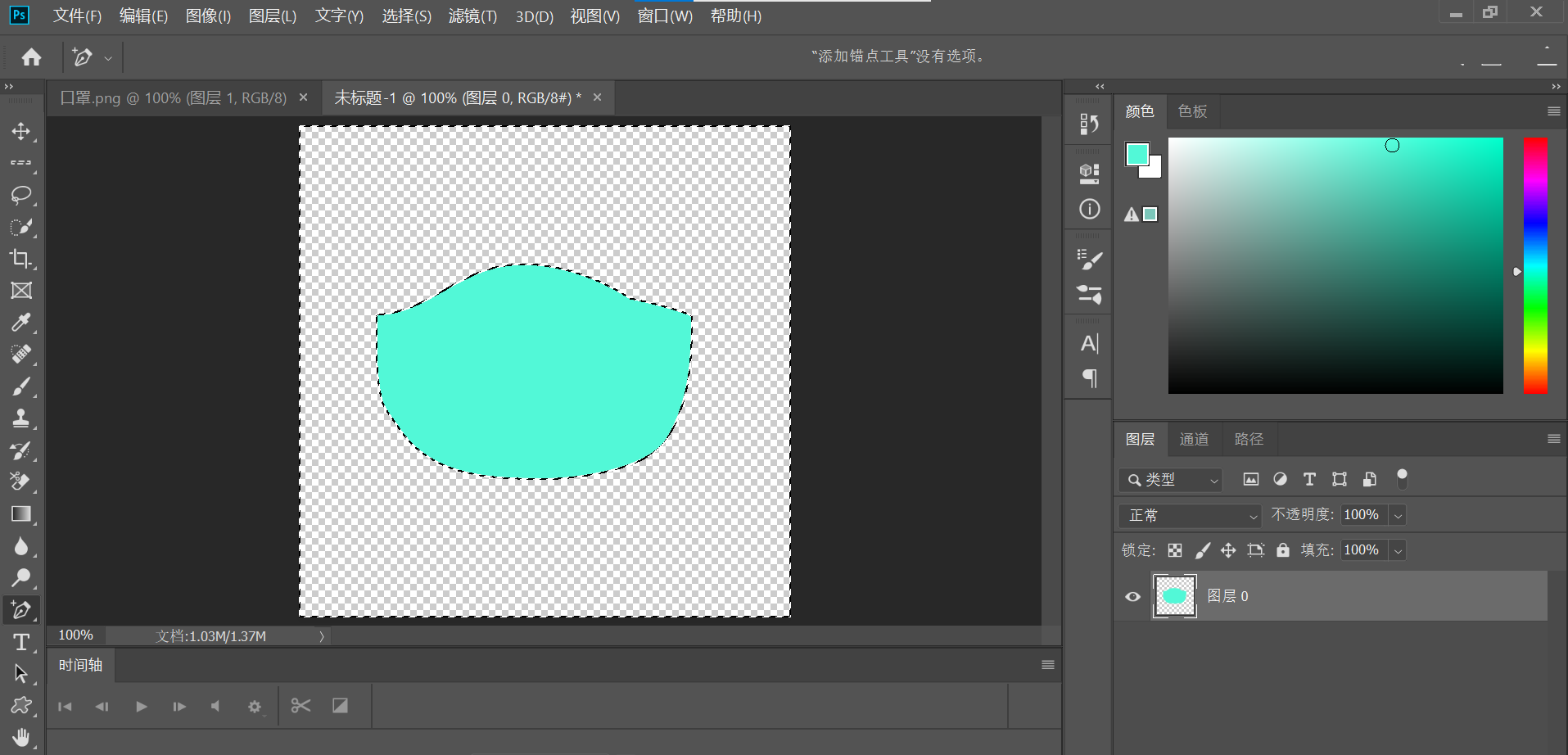
Task: Hide layer 图层 0 with eye icon
Action: (1132, 596)
